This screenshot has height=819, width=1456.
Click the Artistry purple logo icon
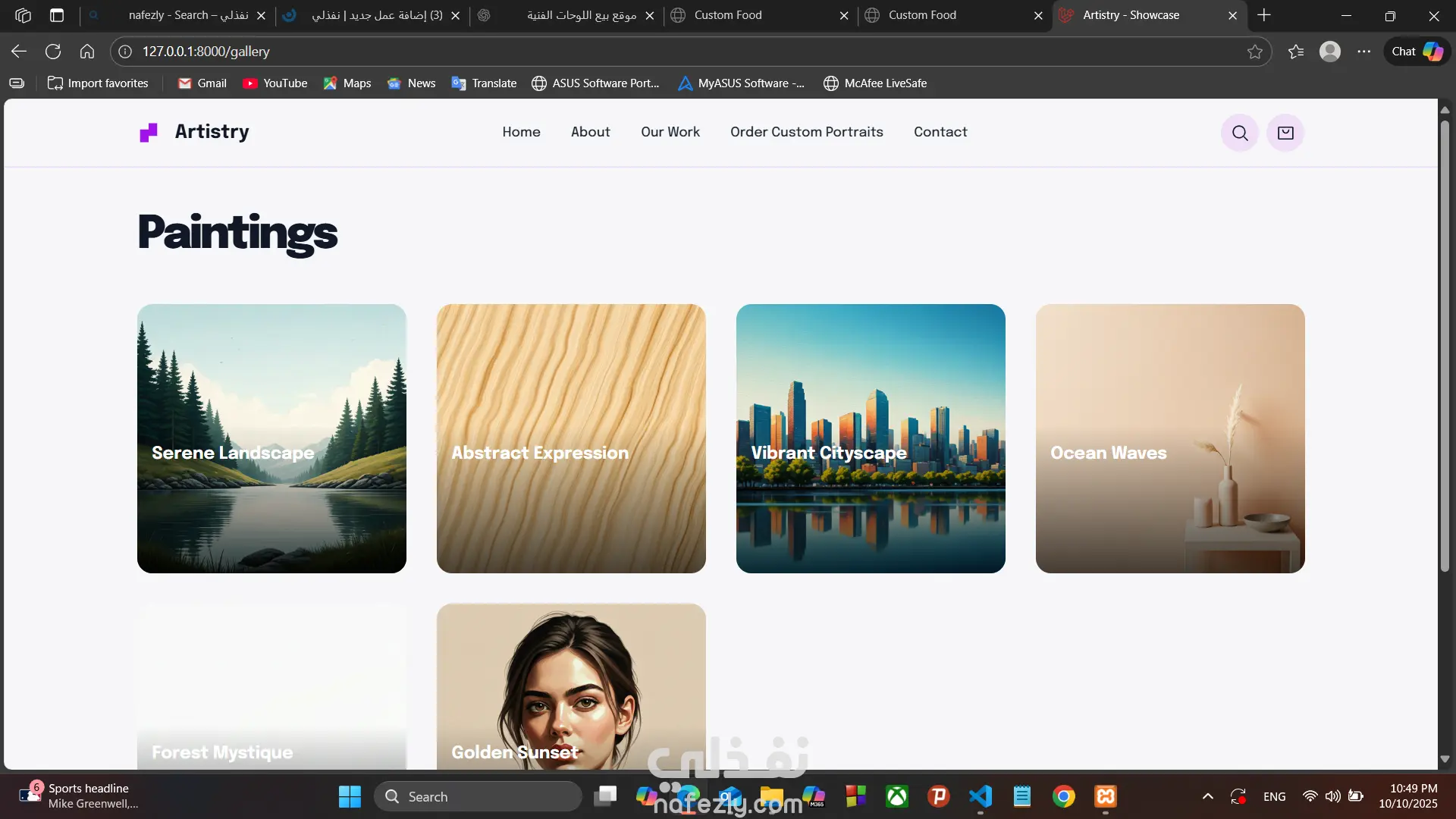pyautogui.click(x=149, y=133)
